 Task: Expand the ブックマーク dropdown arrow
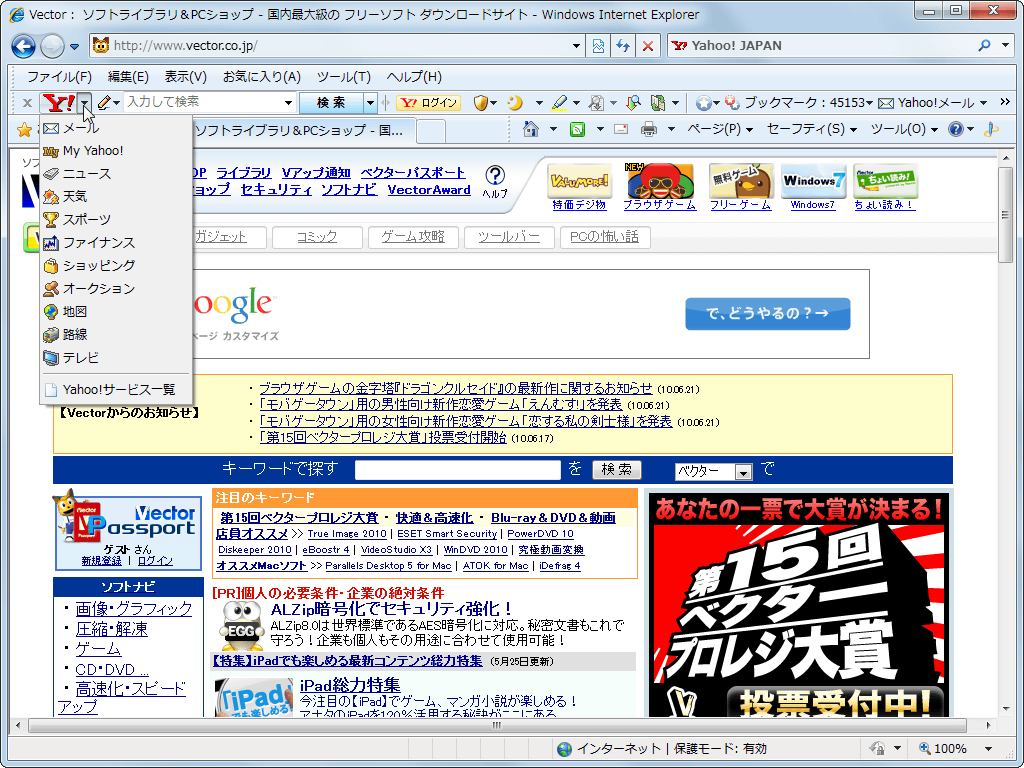pyautogui.click(x=869, y=103)
